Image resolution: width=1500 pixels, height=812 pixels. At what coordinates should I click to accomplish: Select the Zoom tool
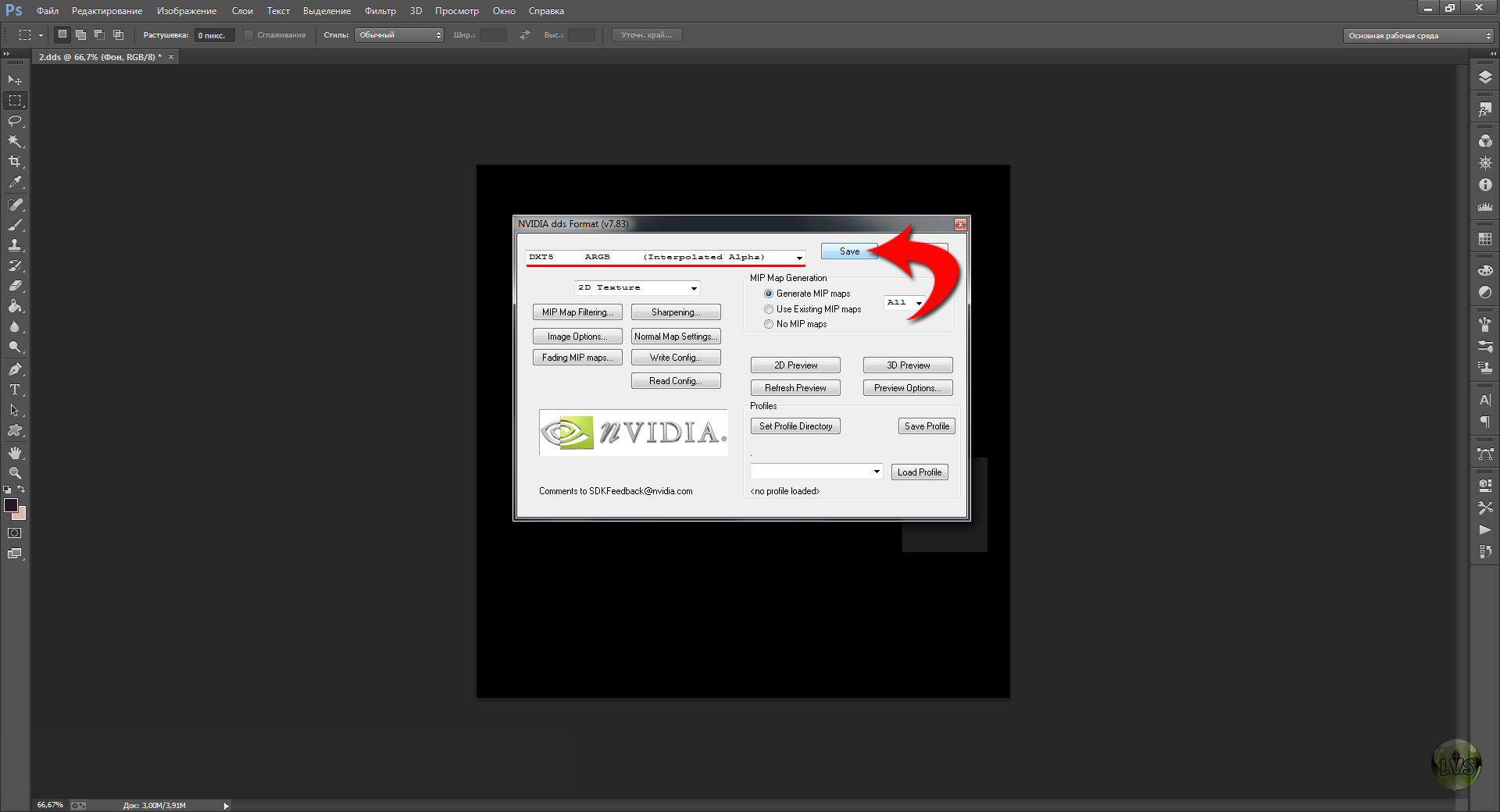tap(15, 473)
